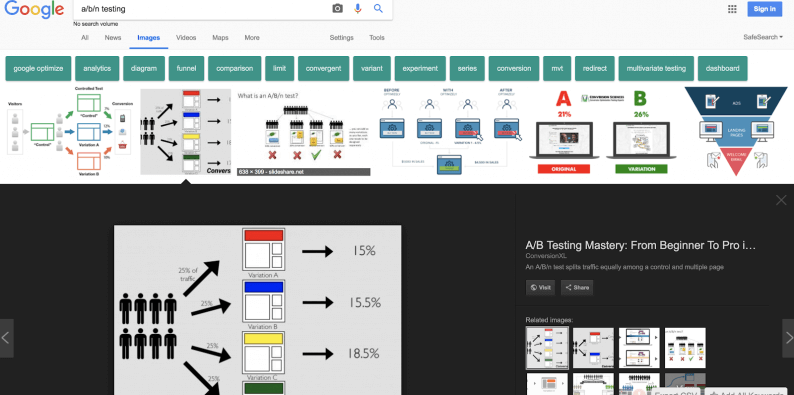Click the microphone voice search icon

click(358, 9)
